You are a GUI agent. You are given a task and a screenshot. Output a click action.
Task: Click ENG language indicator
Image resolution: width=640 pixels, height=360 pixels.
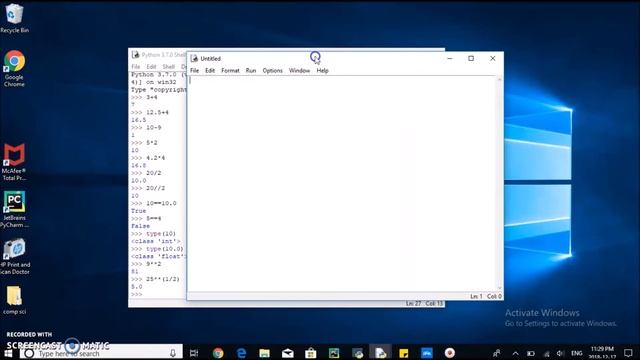point(576,353)
